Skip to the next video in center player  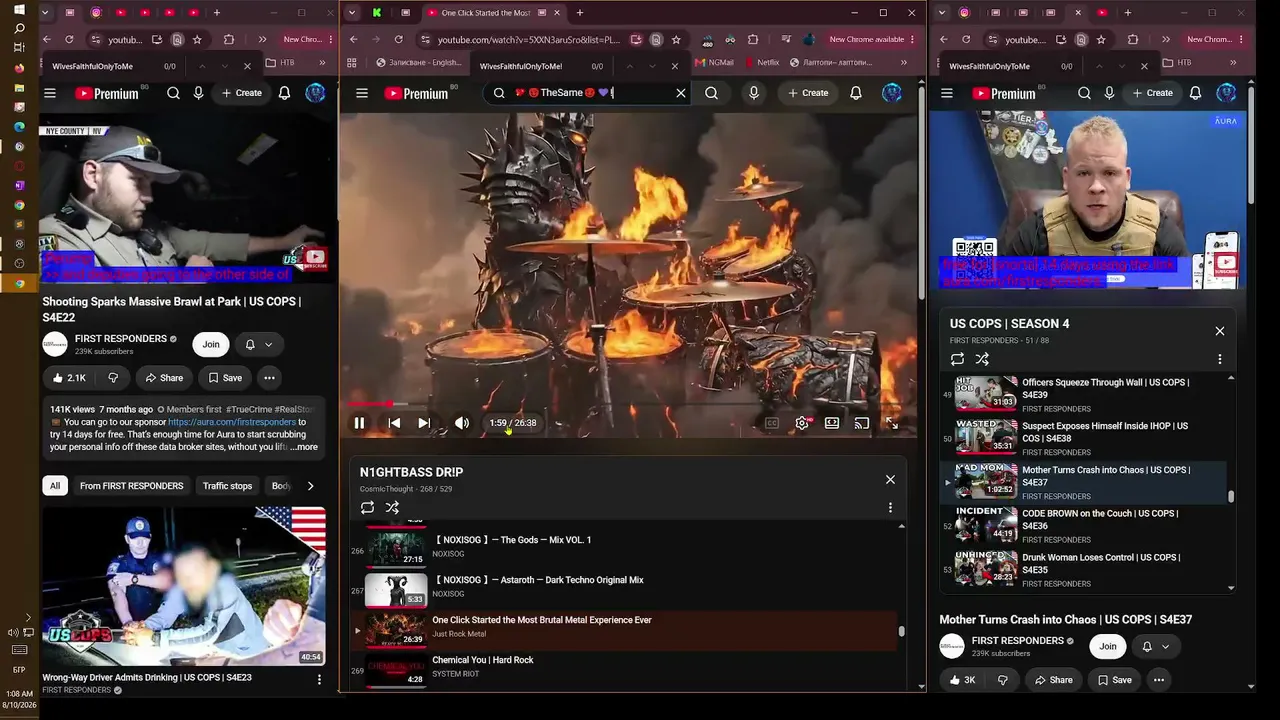pyautogui.click(x=424, y=423)
